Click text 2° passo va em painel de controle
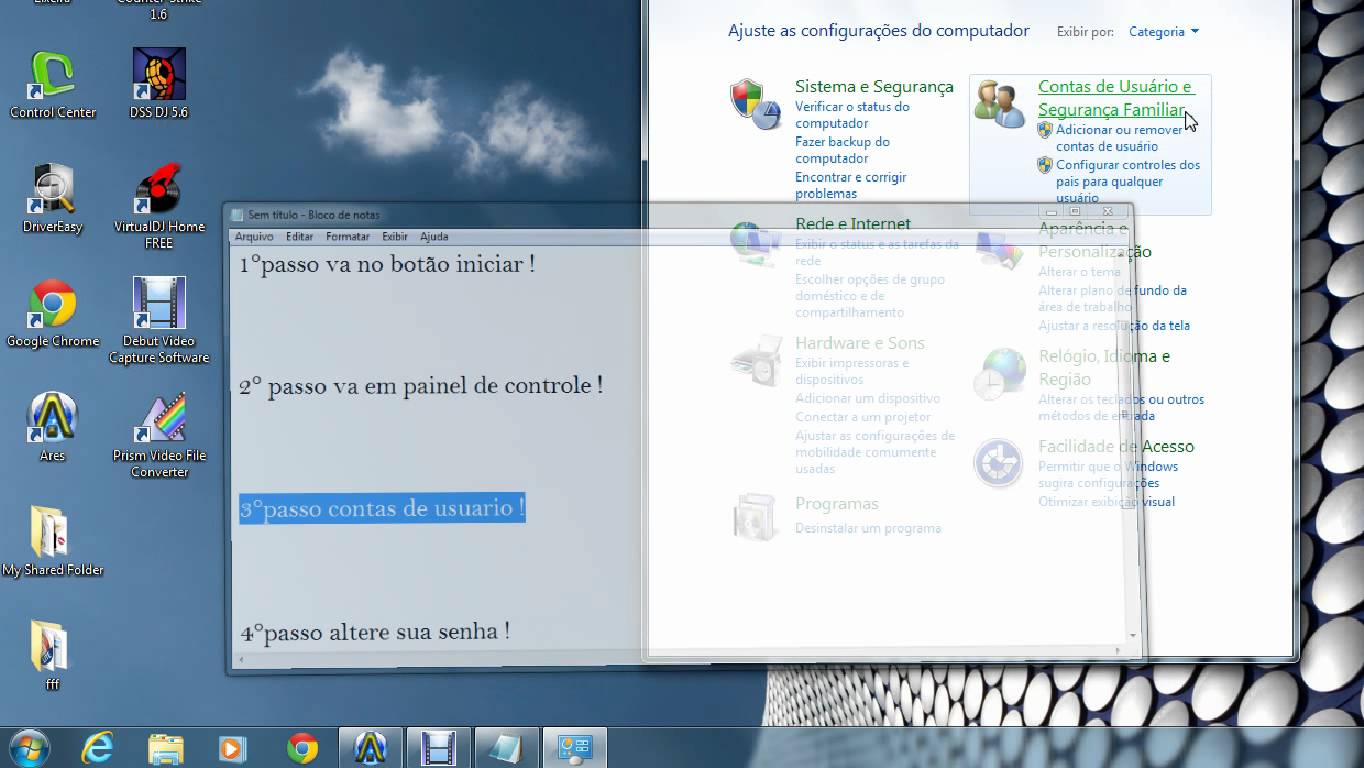The width and height of the screenshot is (1364, 768). (421, 386)
